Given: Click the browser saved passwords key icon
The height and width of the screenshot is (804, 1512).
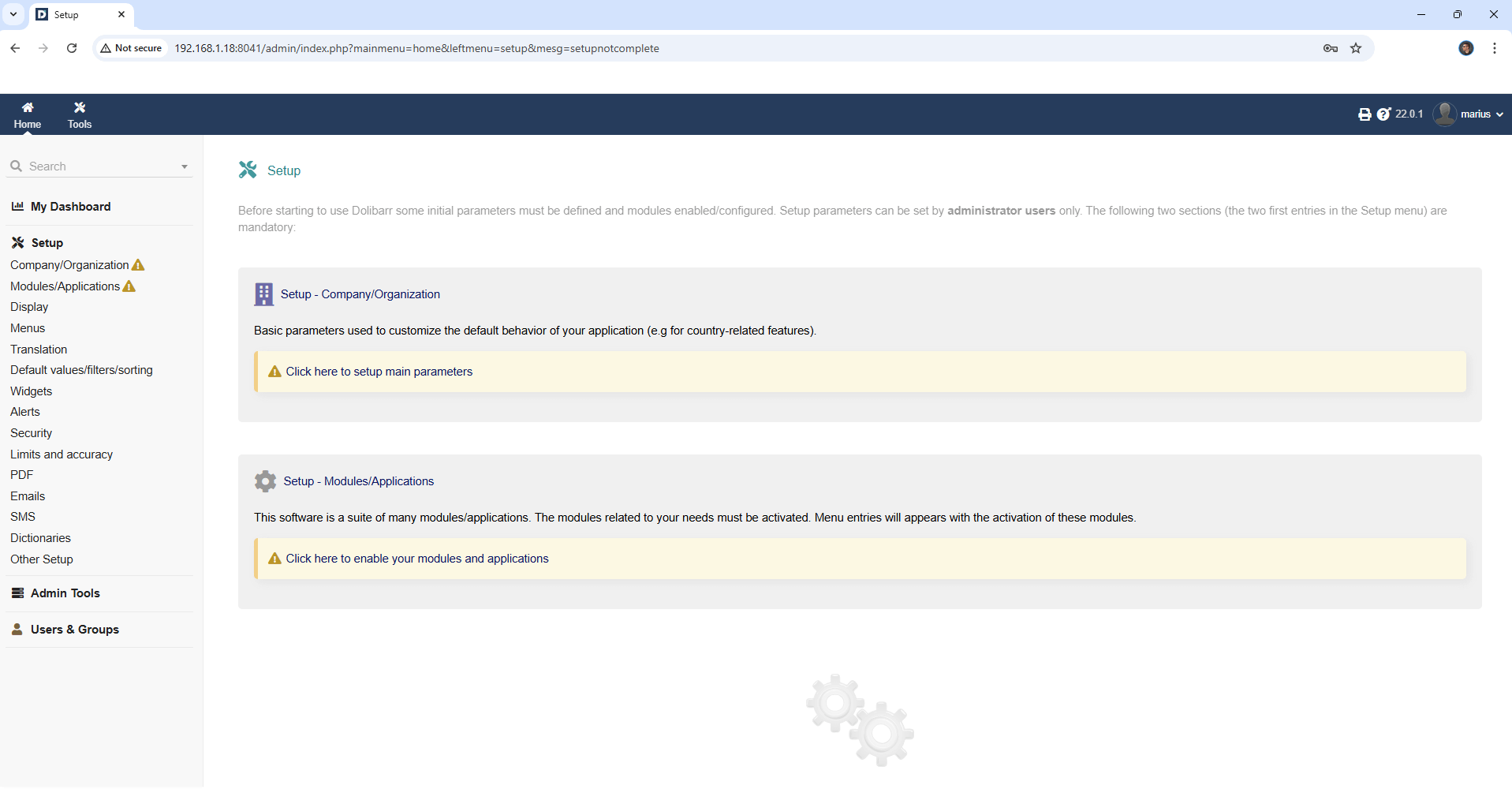Looking at the screenshot, I should click(x=1331, y=48).
